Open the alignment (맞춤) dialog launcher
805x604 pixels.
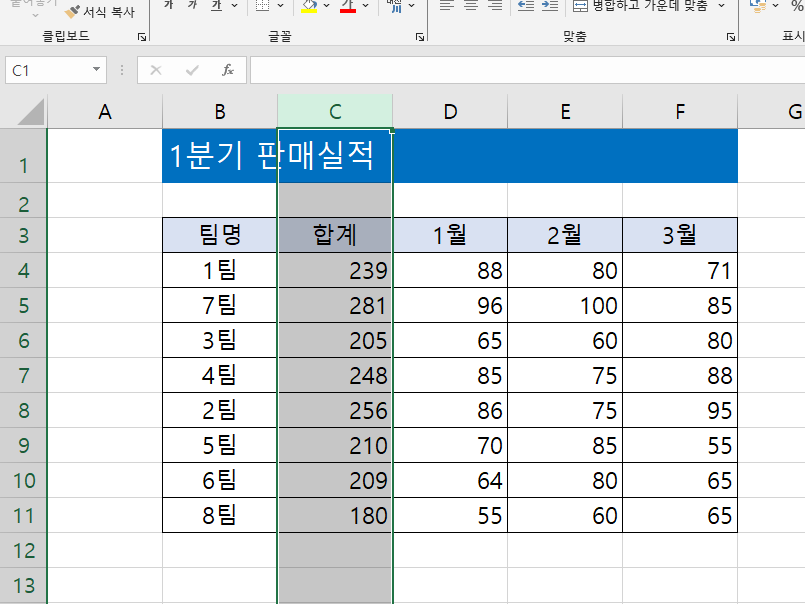[731, 37]
